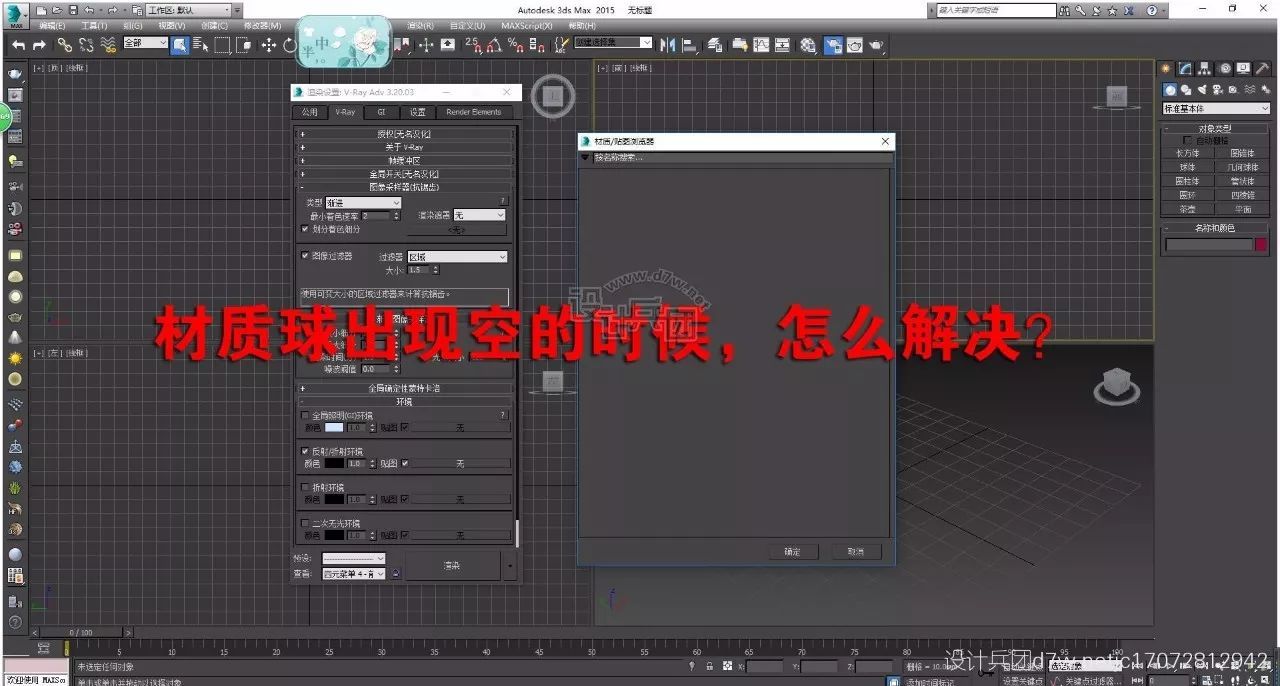Open the Motion panel wheel tab
Screen dimensions: 1280x686
[x=1223, y=68]
